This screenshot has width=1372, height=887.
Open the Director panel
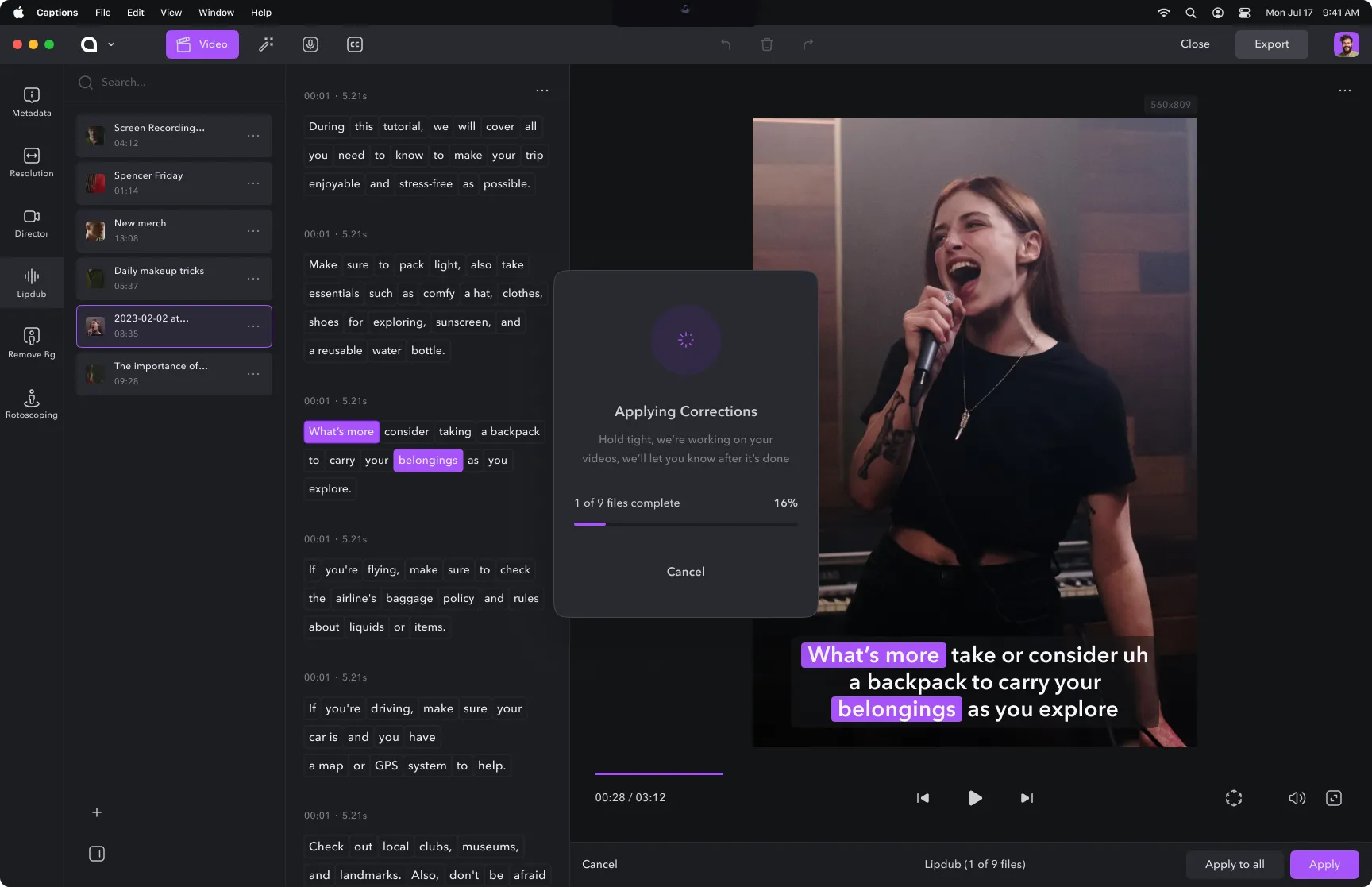pyautogui.click(x=31, y=223)
